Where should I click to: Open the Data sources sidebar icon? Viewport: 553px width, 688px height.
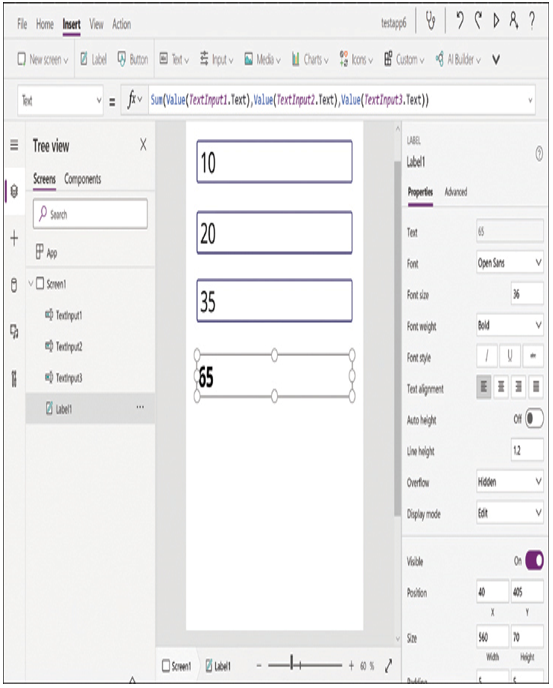click(14, 285)
